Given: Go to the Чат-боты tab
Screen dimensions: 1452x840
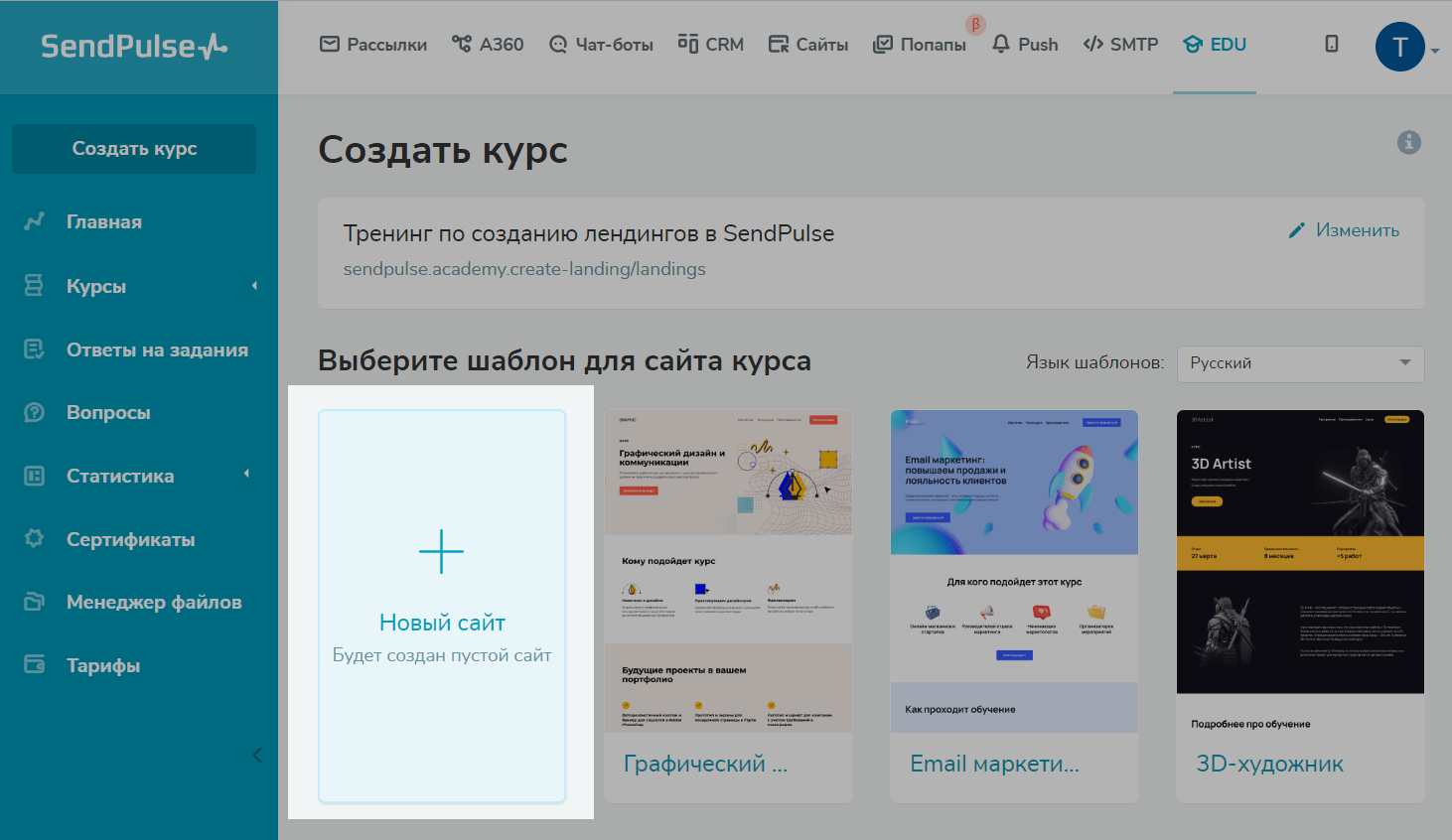Looking at the screenshot, I should tap(601, 44).
